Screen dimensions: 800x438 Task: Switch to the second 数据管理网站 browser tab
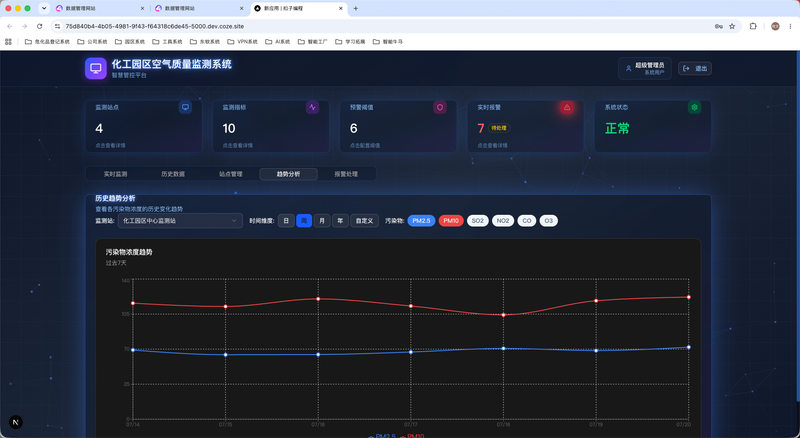199,8
